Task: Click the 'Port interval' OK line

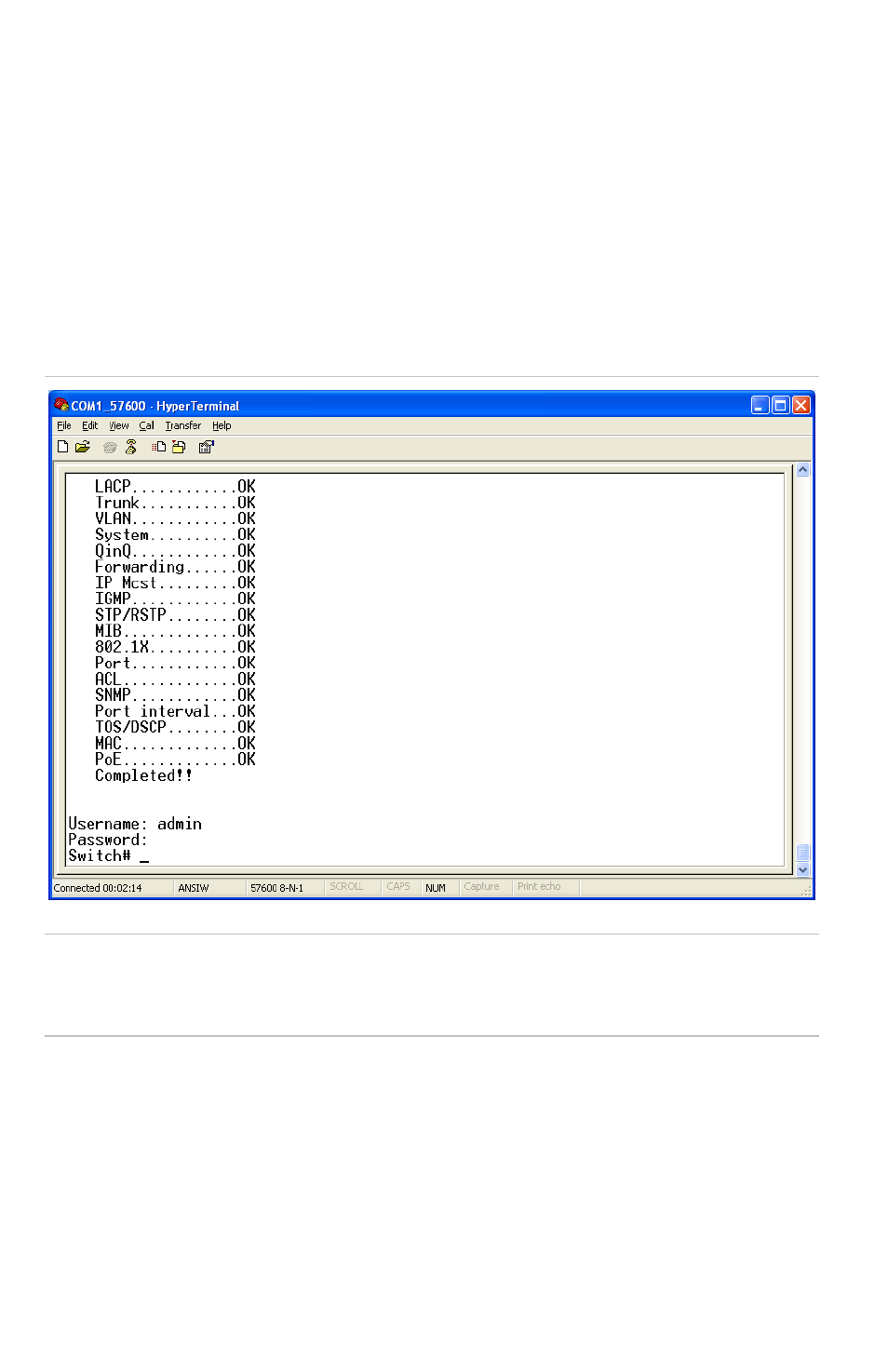Action: click(x=175, y=711)
